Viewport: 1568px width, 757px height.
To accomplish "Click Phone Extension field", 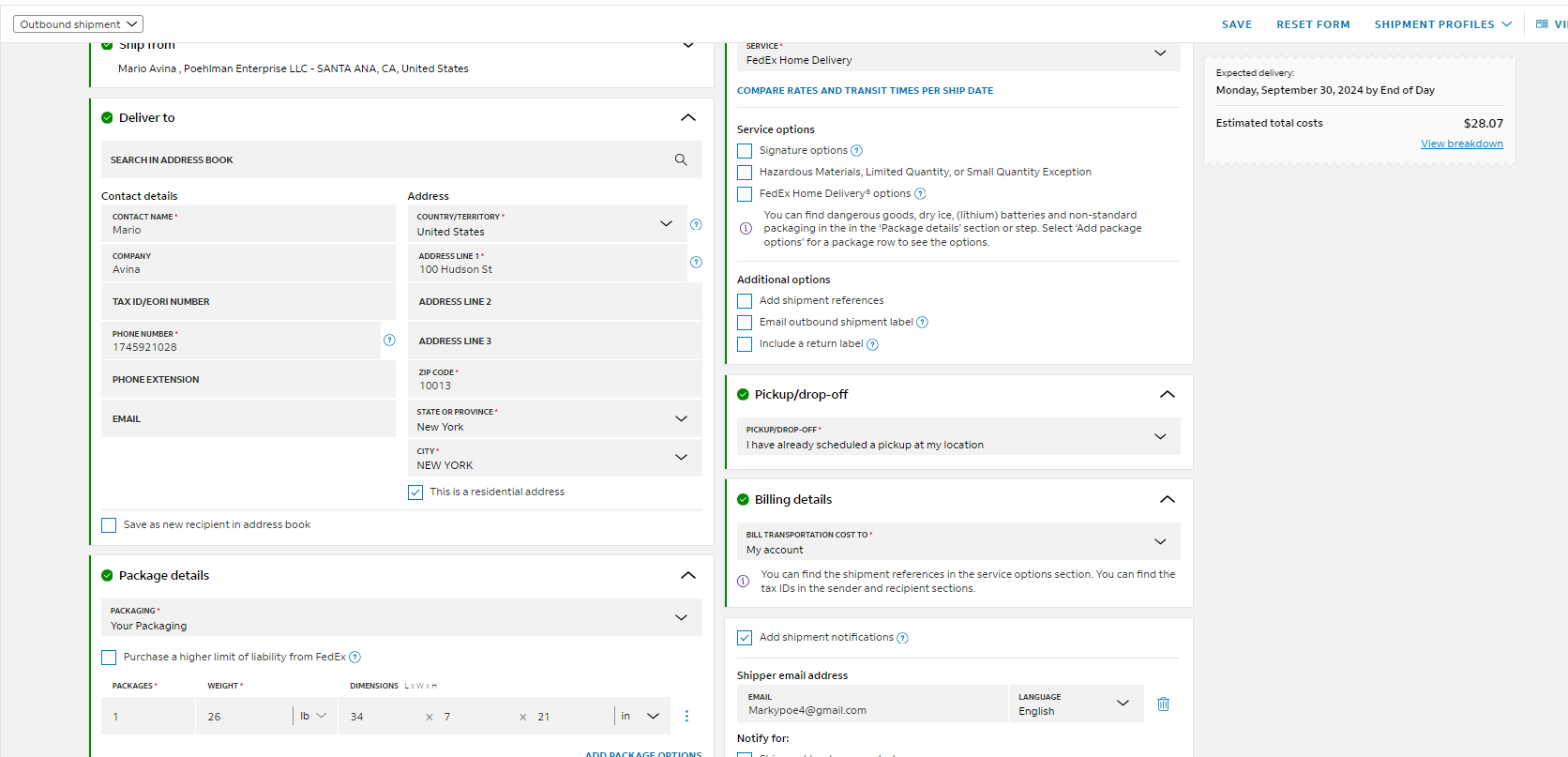I will [249, 380].
